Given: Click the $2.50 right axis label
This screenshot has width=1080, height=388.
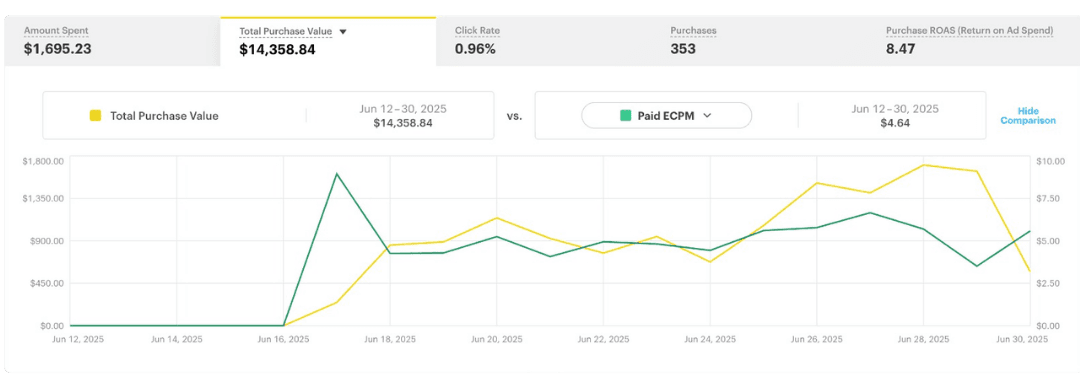Looking at the screenshot, I should pyautogui.click(x=1048, y=283).
